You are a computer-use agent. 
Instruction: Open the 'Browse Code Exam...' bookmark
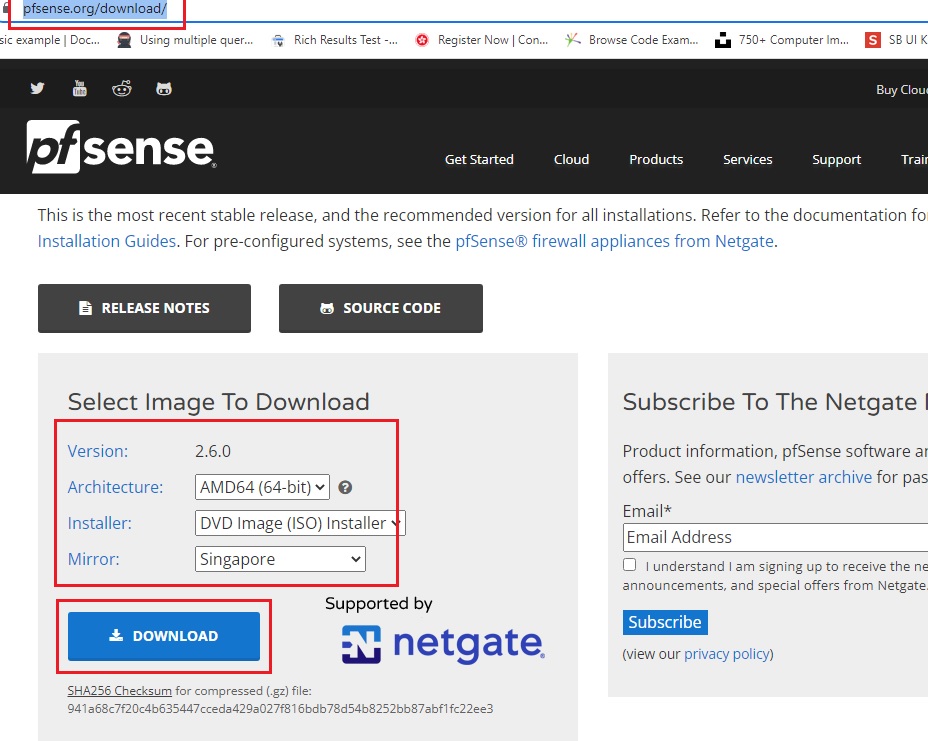point(631,40)
